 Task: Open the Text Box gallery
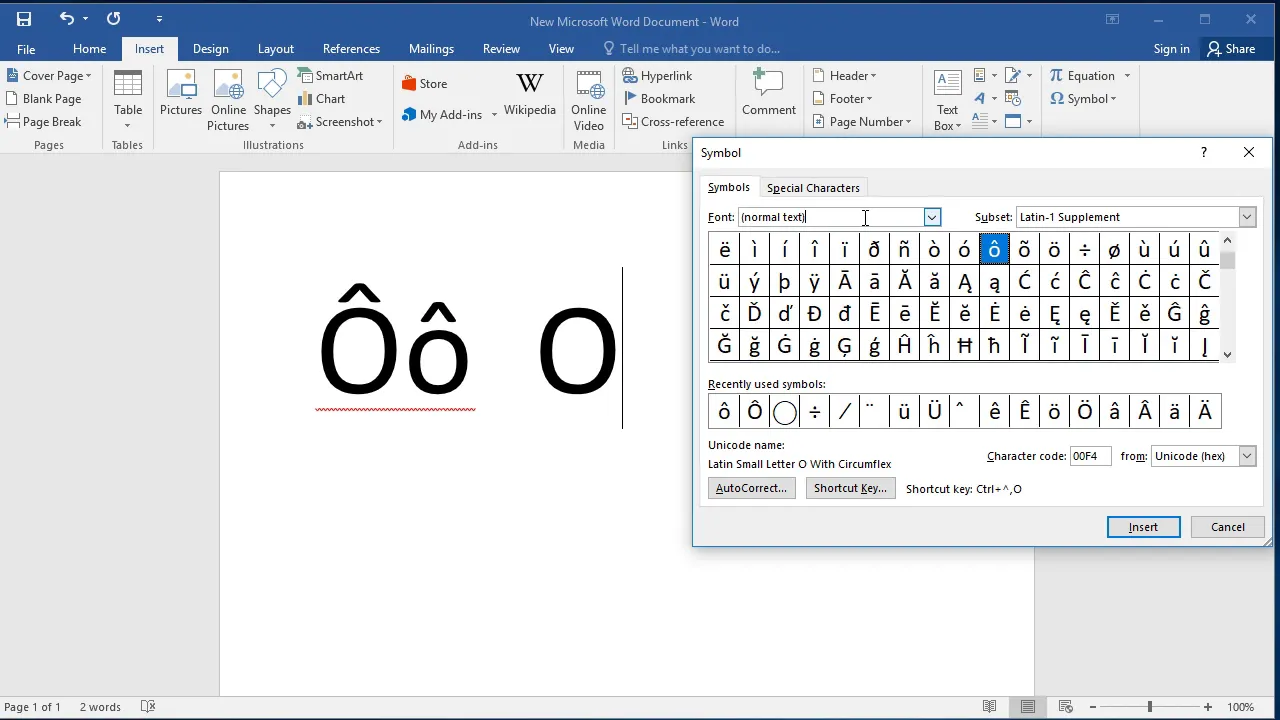point(947,100)
